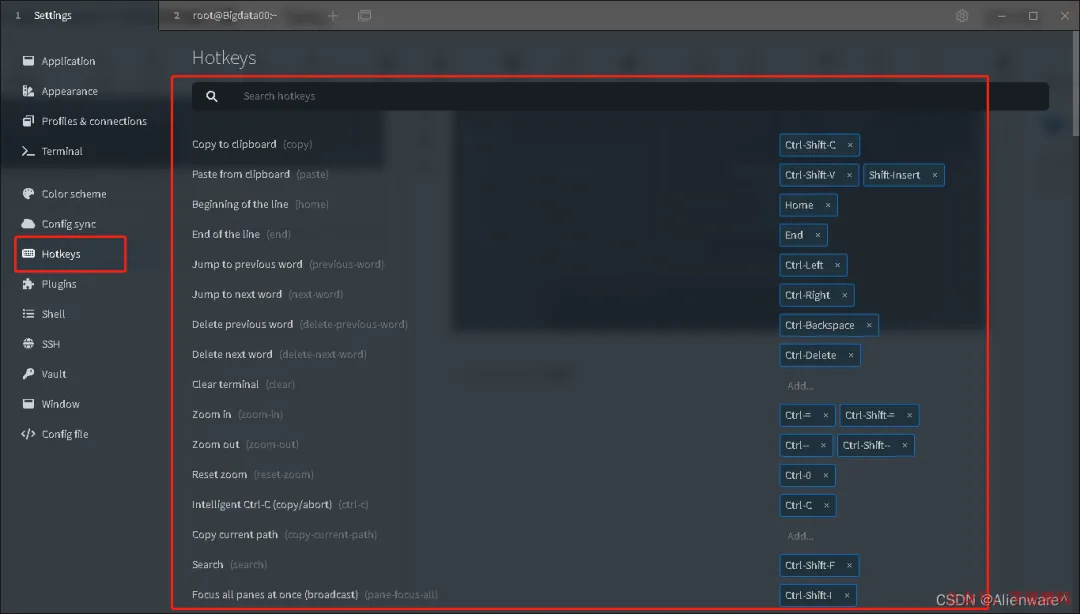Remove Ctrl-C intelligent copy hotkey
The height and width of the screenshot is (614, 1080).
click(826, 505)
